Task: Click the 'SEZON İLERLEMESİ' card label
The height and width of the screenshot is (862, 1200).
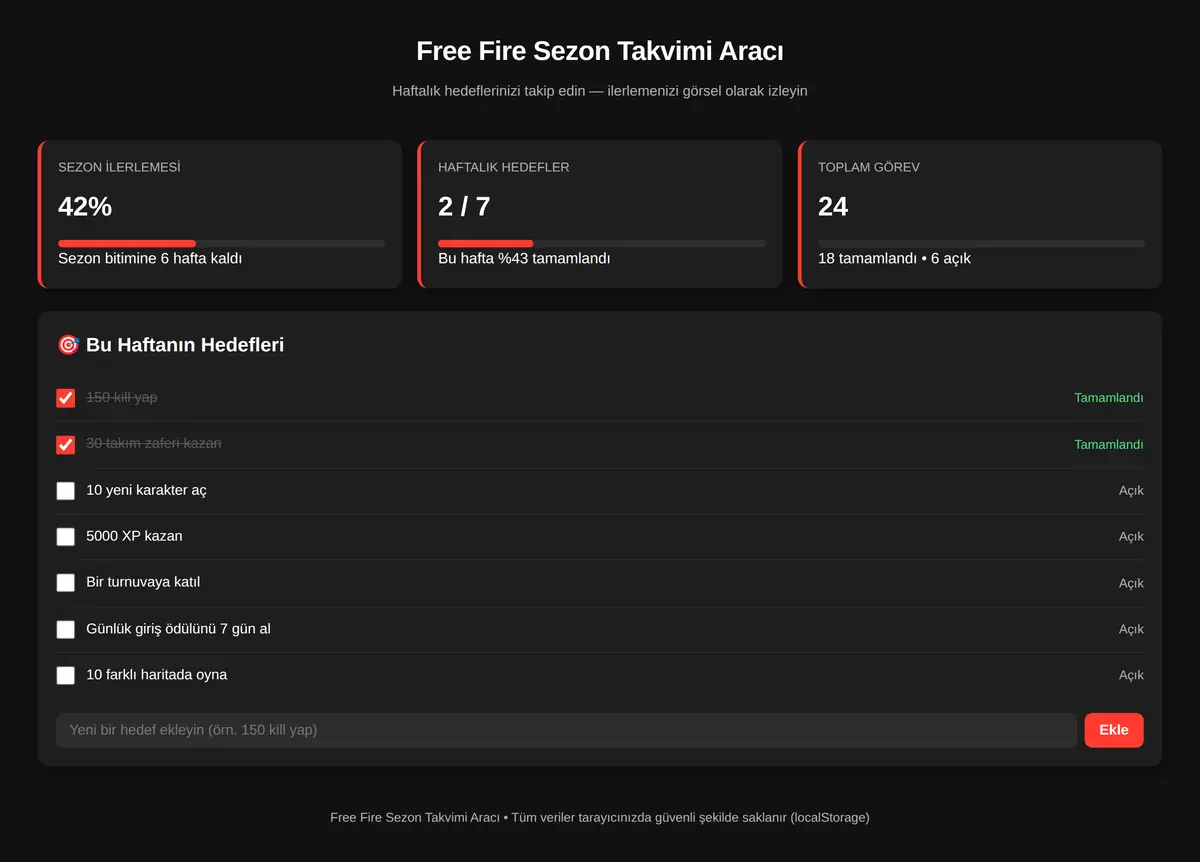Action: [x=119, y=167]
